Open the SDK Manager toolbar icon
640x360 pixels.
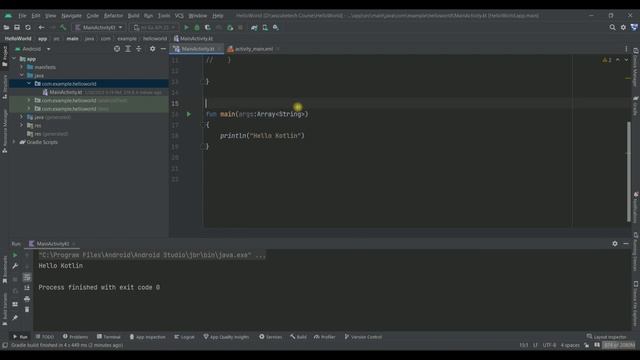coord(276,27)
